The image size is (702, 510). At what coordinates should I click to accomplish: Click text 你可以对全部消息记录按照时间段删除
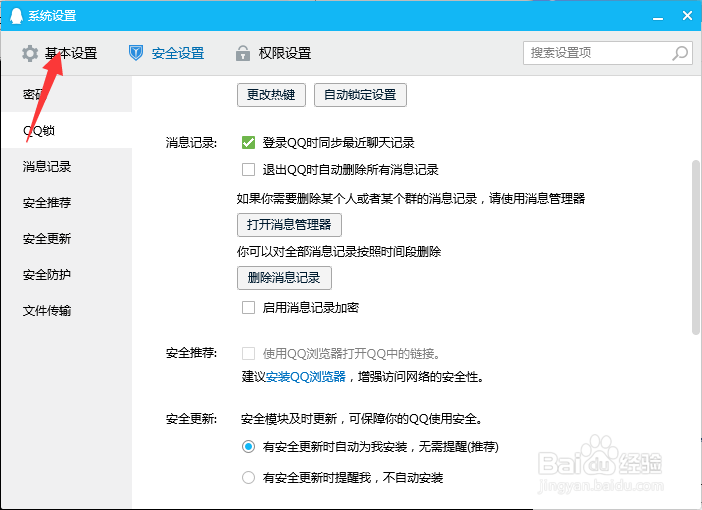coord(339,252)
